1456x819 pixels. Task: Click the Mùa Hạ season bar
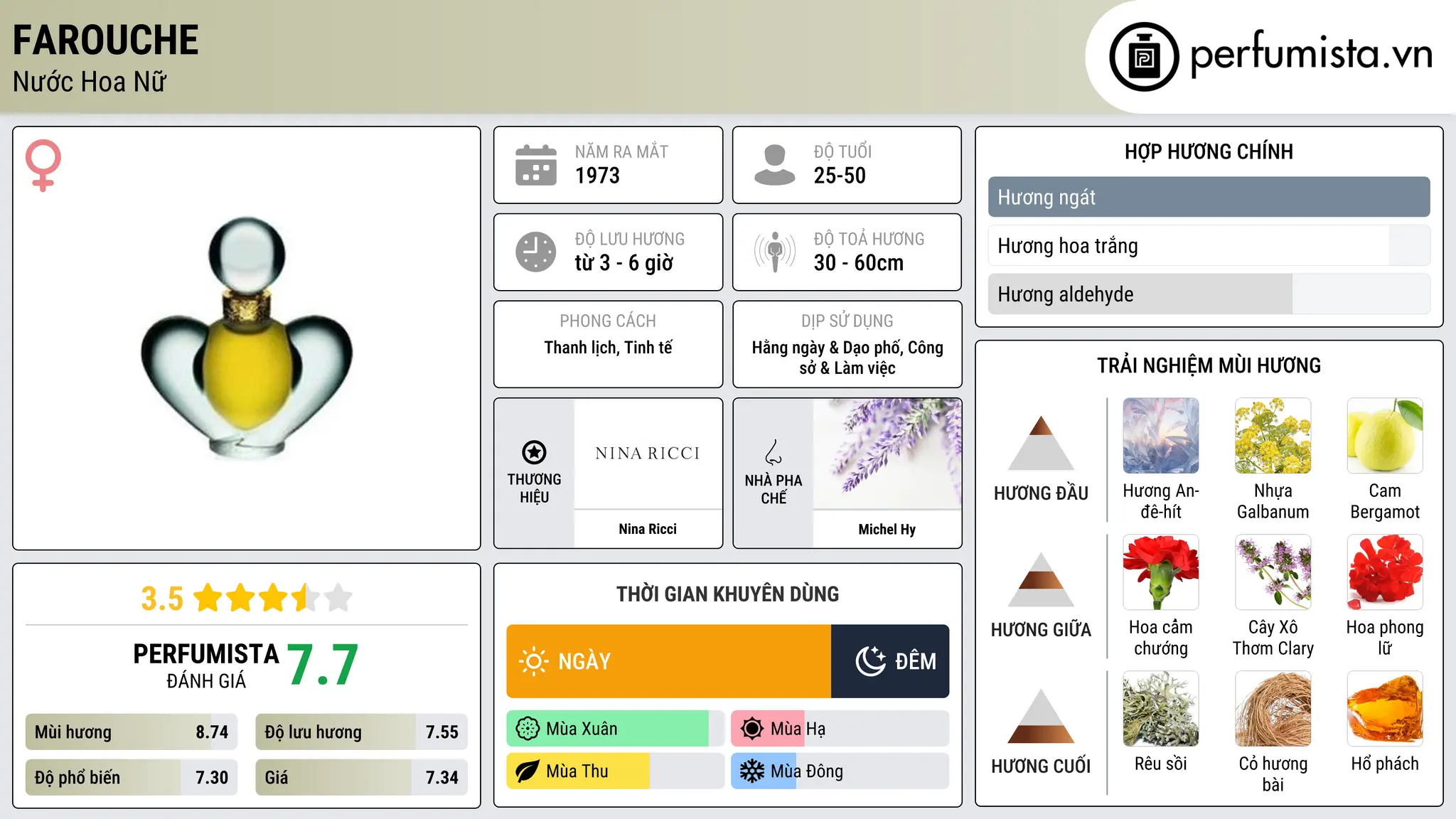840,729
